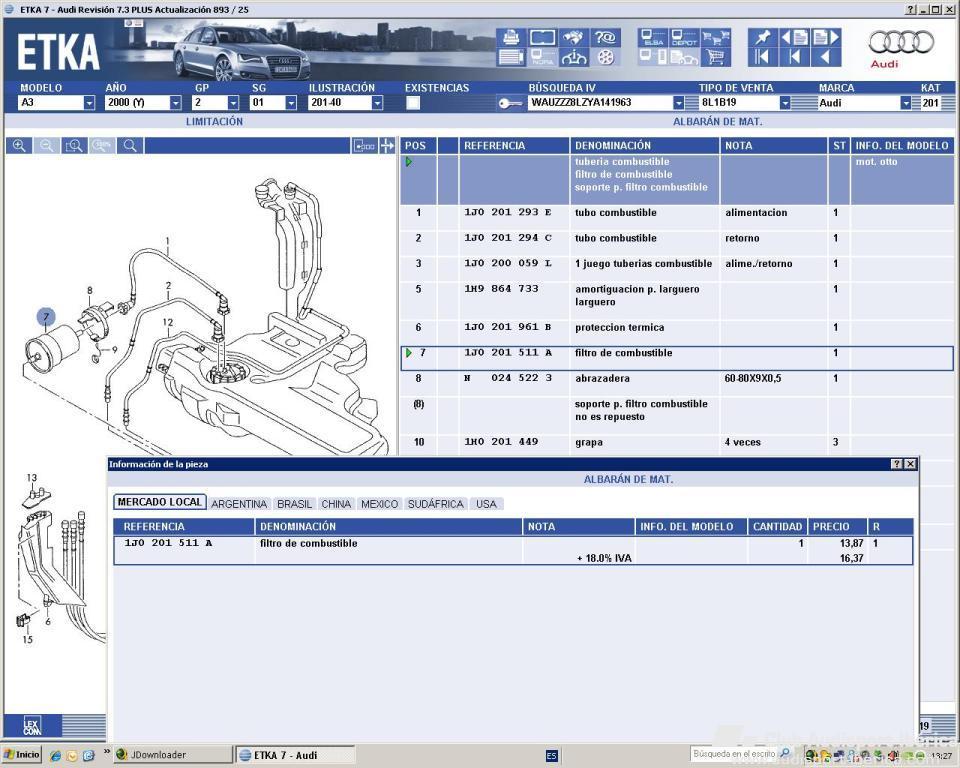
Task: Click the Lexcom logo icon
Action: pos(32,726)
